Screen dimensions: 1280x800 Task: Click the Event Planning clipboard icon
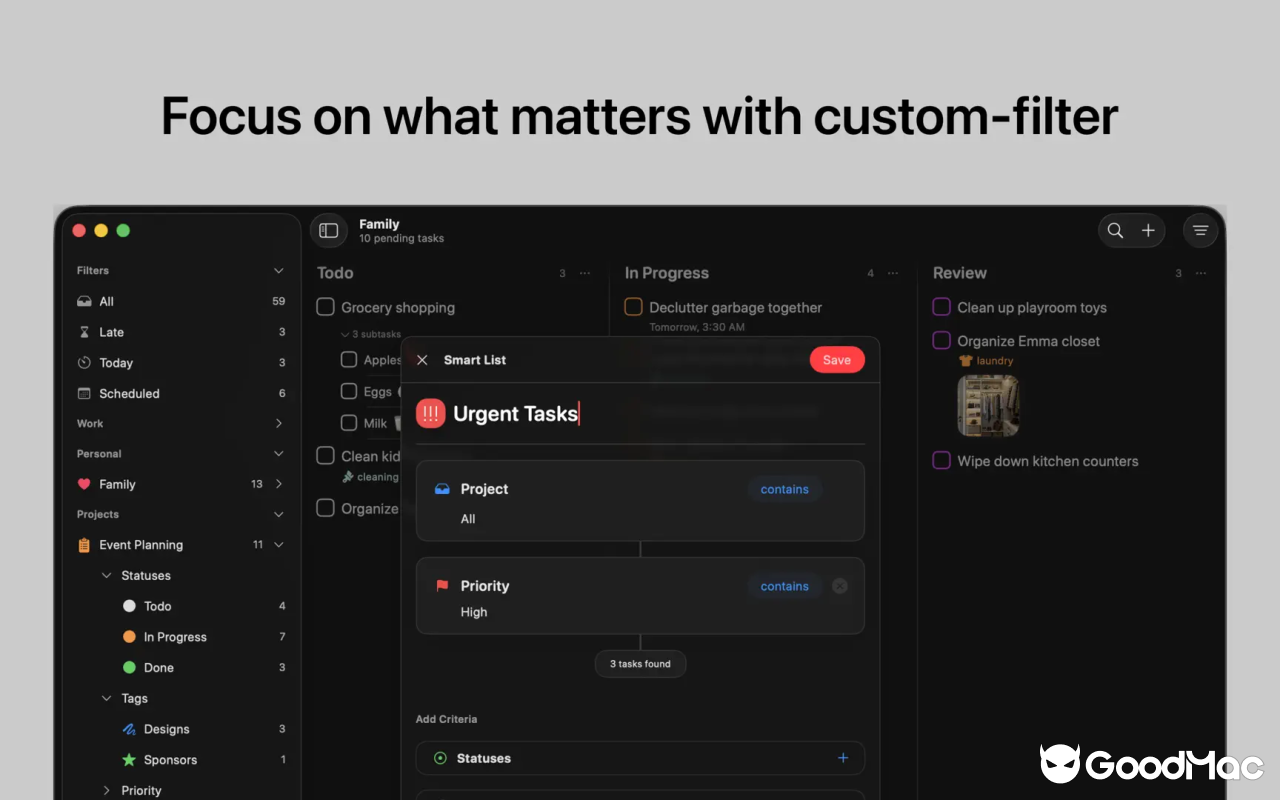[85, 545]
